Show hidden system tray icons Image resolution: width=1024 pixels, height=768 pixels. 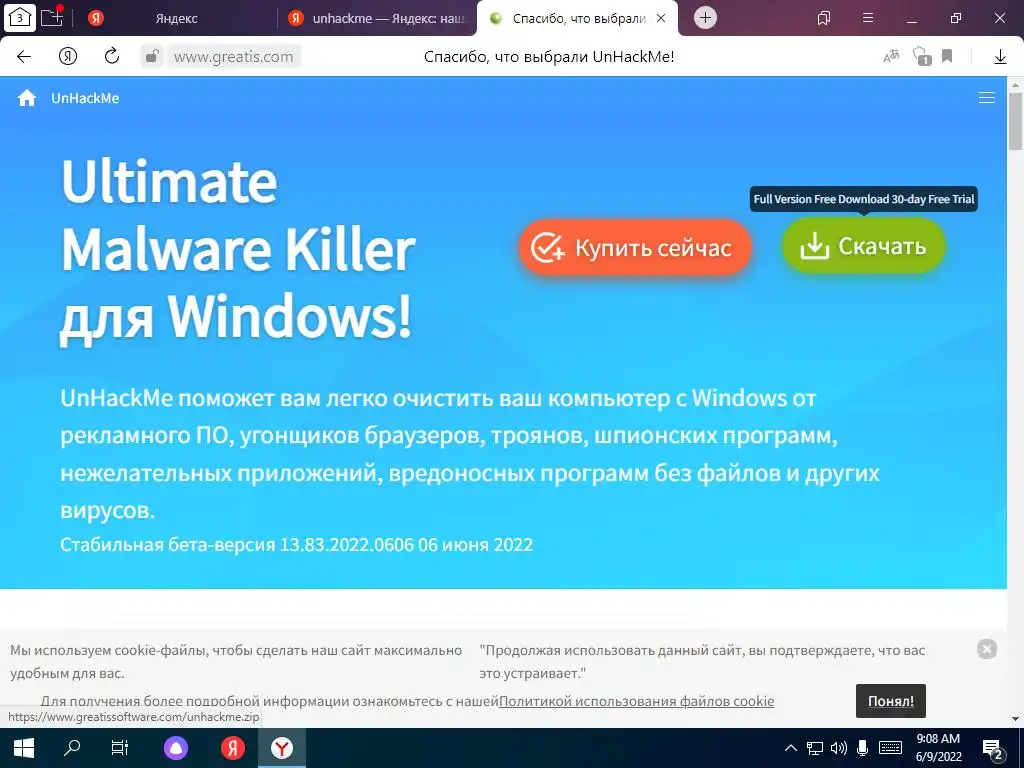point(790,748)
